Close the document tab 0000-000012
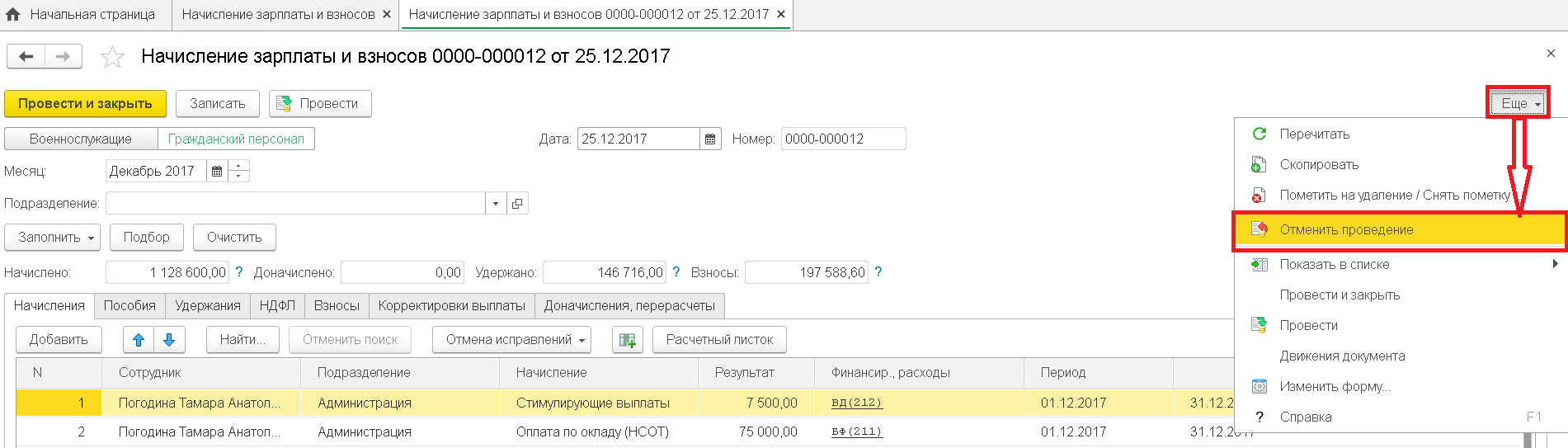Viewport: 1568px width, 448px height. (781, 14)
